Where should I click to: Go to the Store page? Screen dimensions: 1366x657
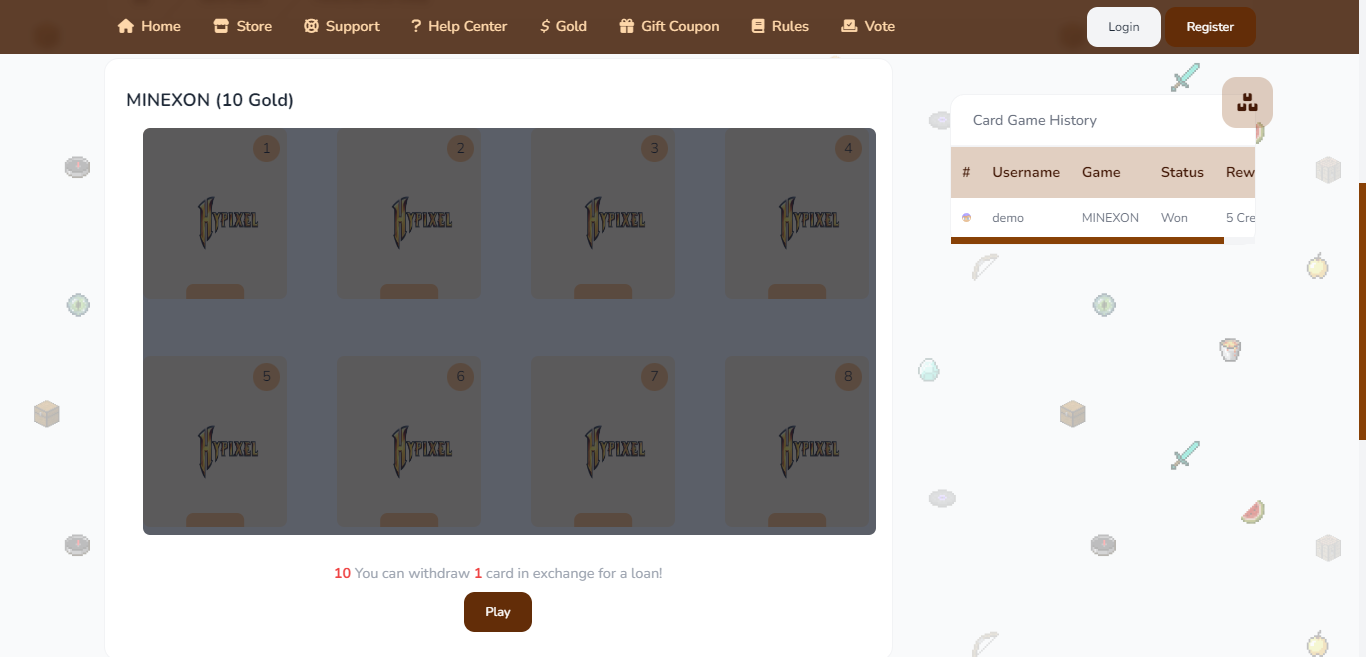pos(243,26)
